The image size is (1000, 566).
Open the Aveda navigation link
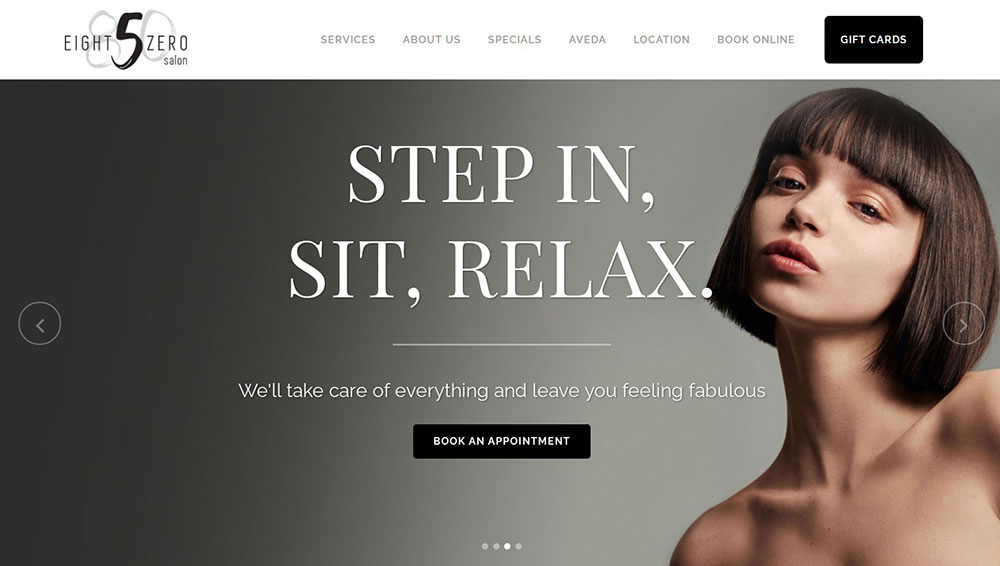[x=587, y=40]
